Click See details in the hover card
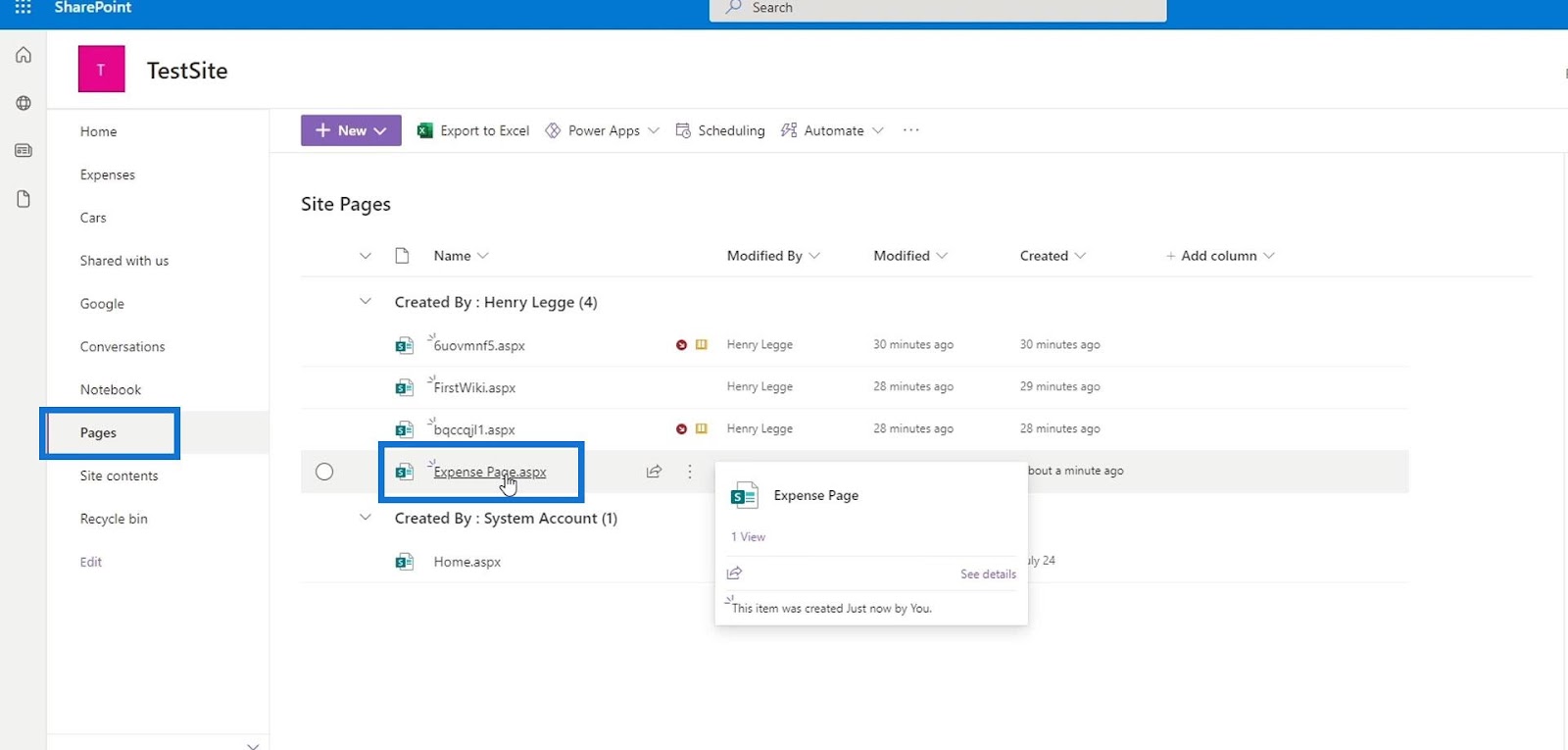The height and width of the screenshot is (750, 1568). 988,575
